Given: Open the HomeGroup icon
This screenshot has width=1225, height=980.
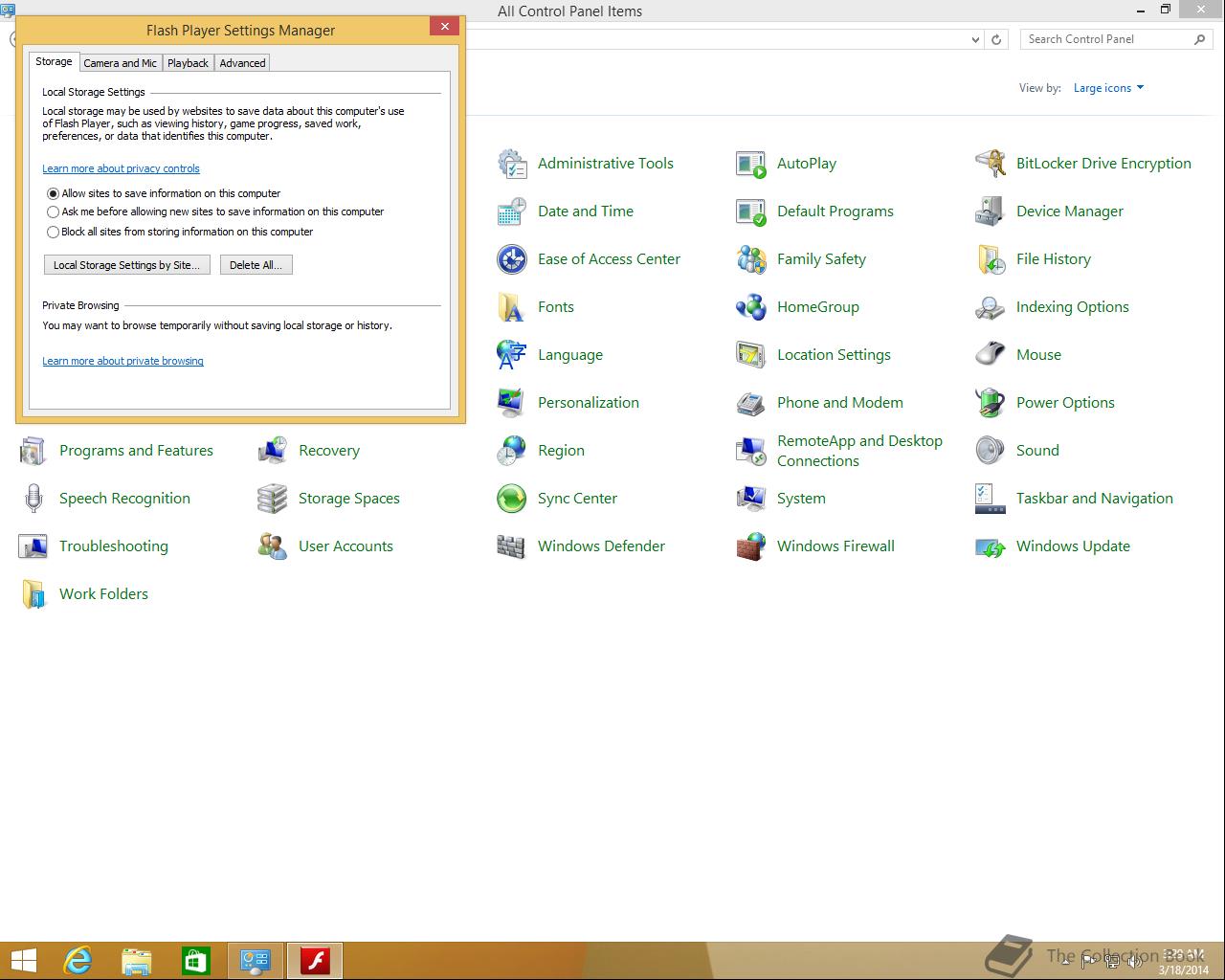Looking at the screenshot, I should point(751,307).
